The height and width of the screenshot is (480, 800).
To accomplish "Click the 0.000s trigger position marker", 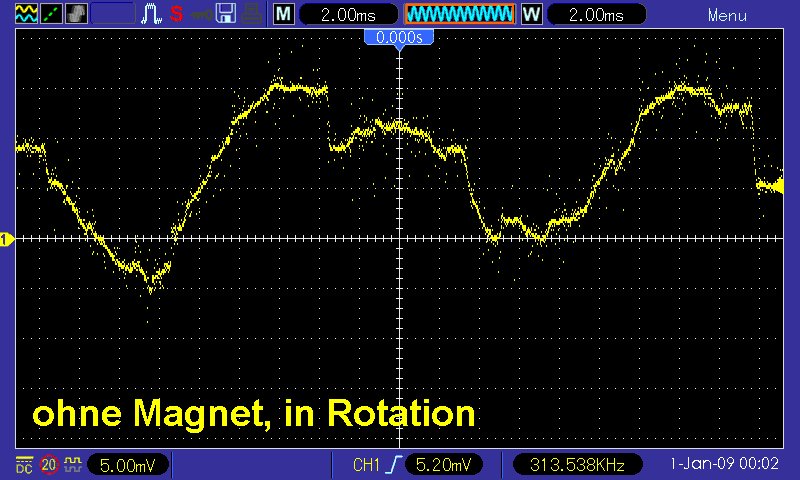I will coord(399,37).
